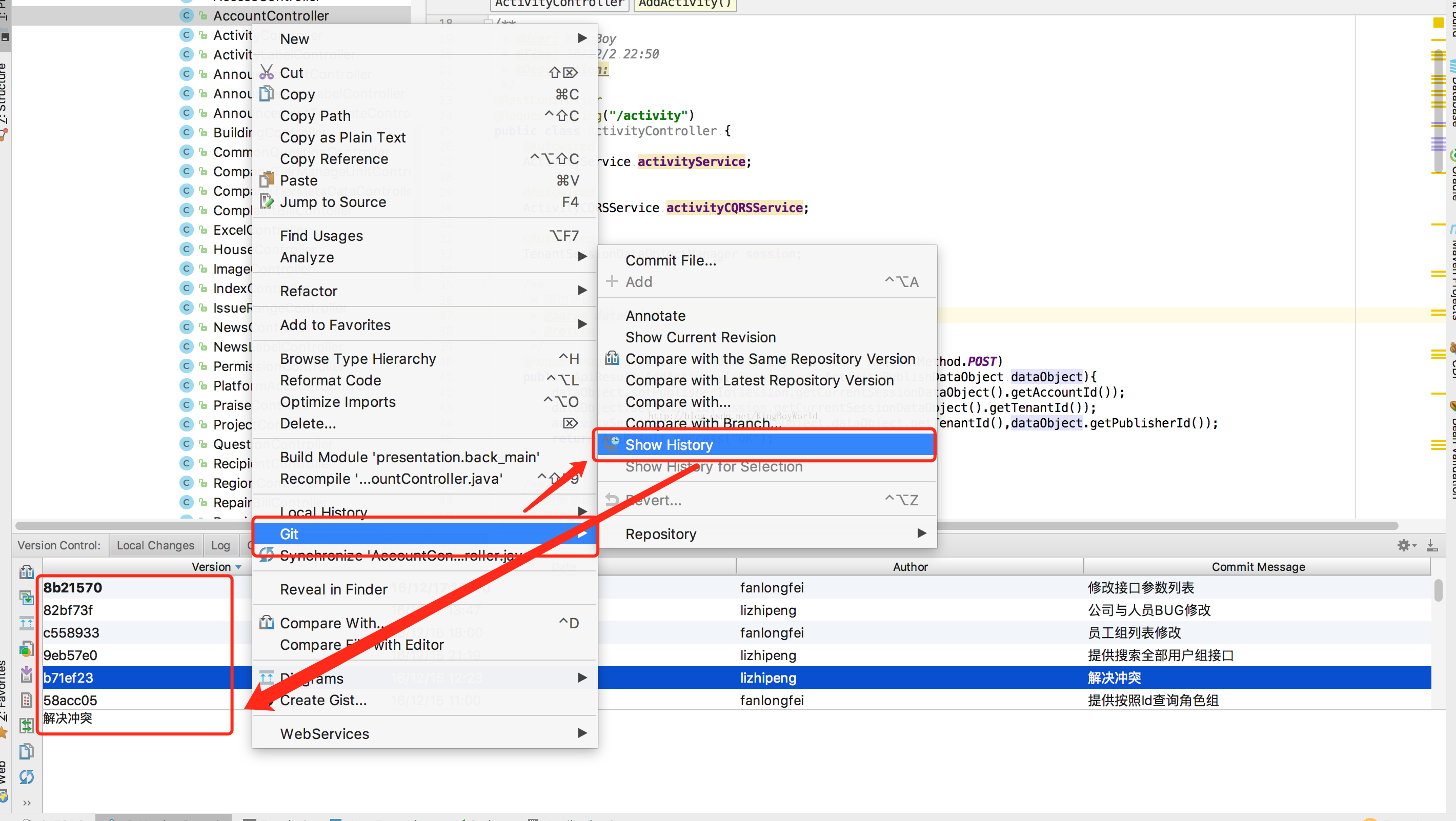Click the hide panel download-arrow icon
The width and height of the screenshot is (1456, 821).
pyautogui.click(x=1431, y=545)
